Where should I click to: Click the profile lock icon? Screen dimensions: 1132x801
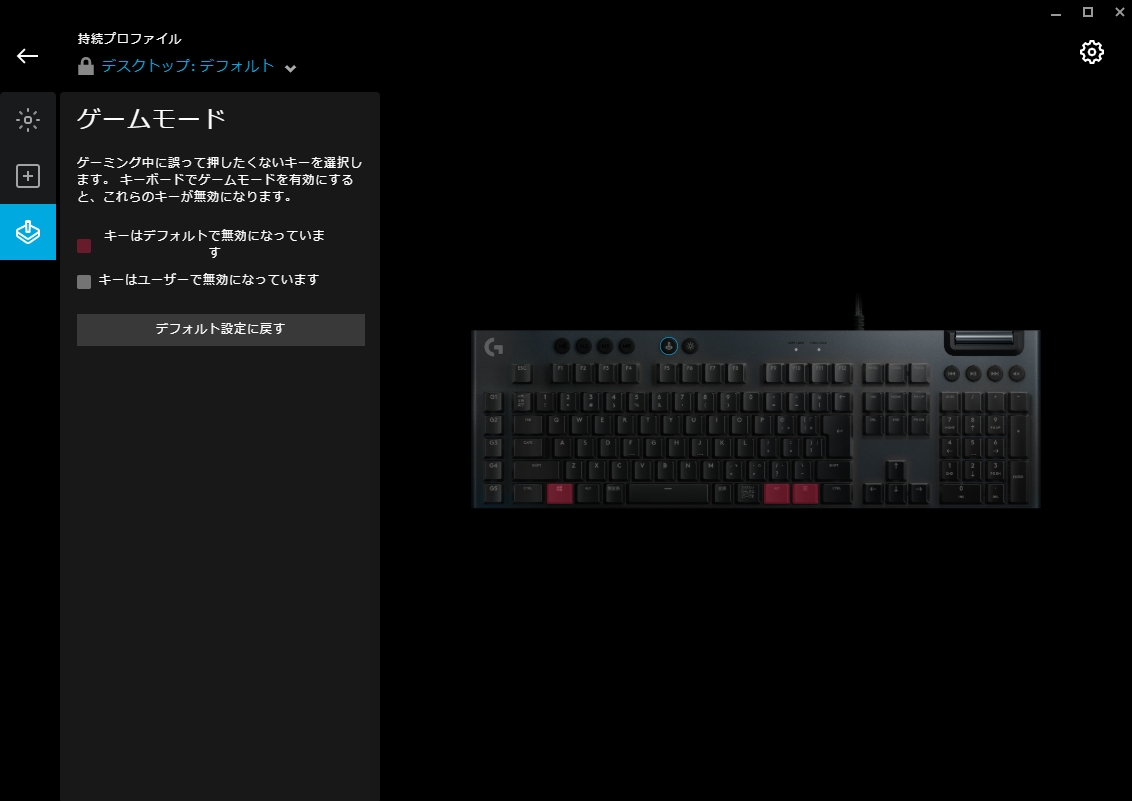[86, 66]
